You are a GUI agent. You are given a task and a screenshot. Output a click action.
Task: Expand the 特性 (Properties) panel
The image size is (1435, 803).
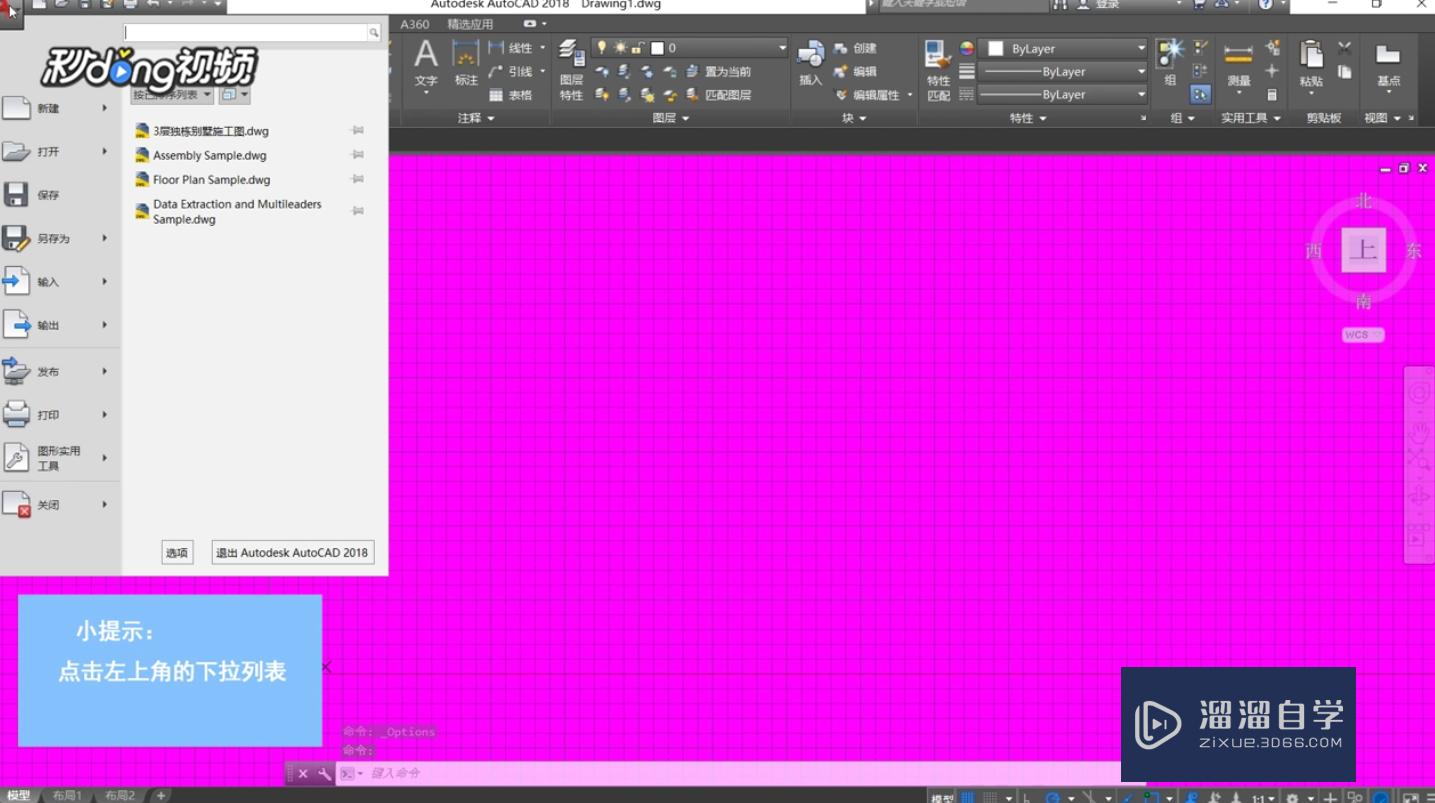(x=1027, y=118)
